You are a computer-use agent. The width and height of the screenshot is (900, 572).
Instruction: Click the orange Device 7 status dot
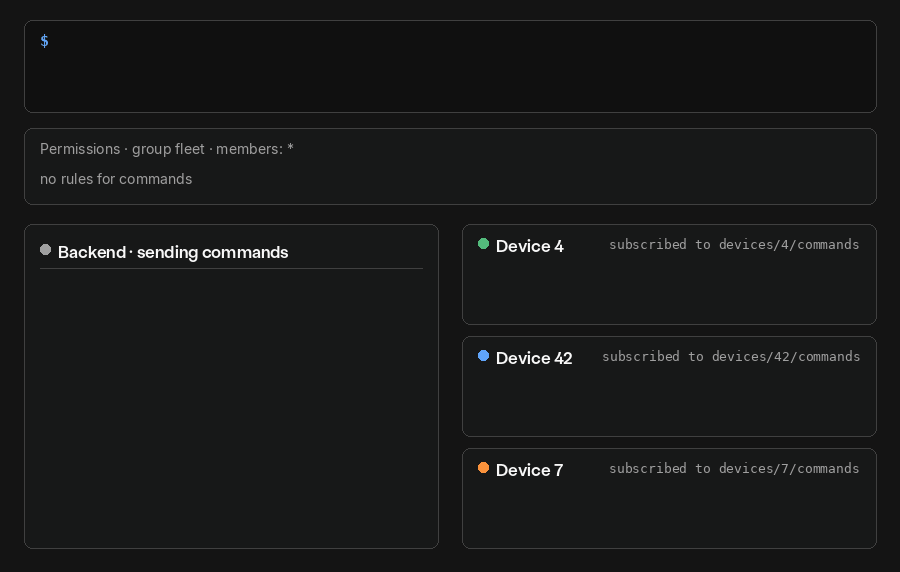[x=483, y=468]
